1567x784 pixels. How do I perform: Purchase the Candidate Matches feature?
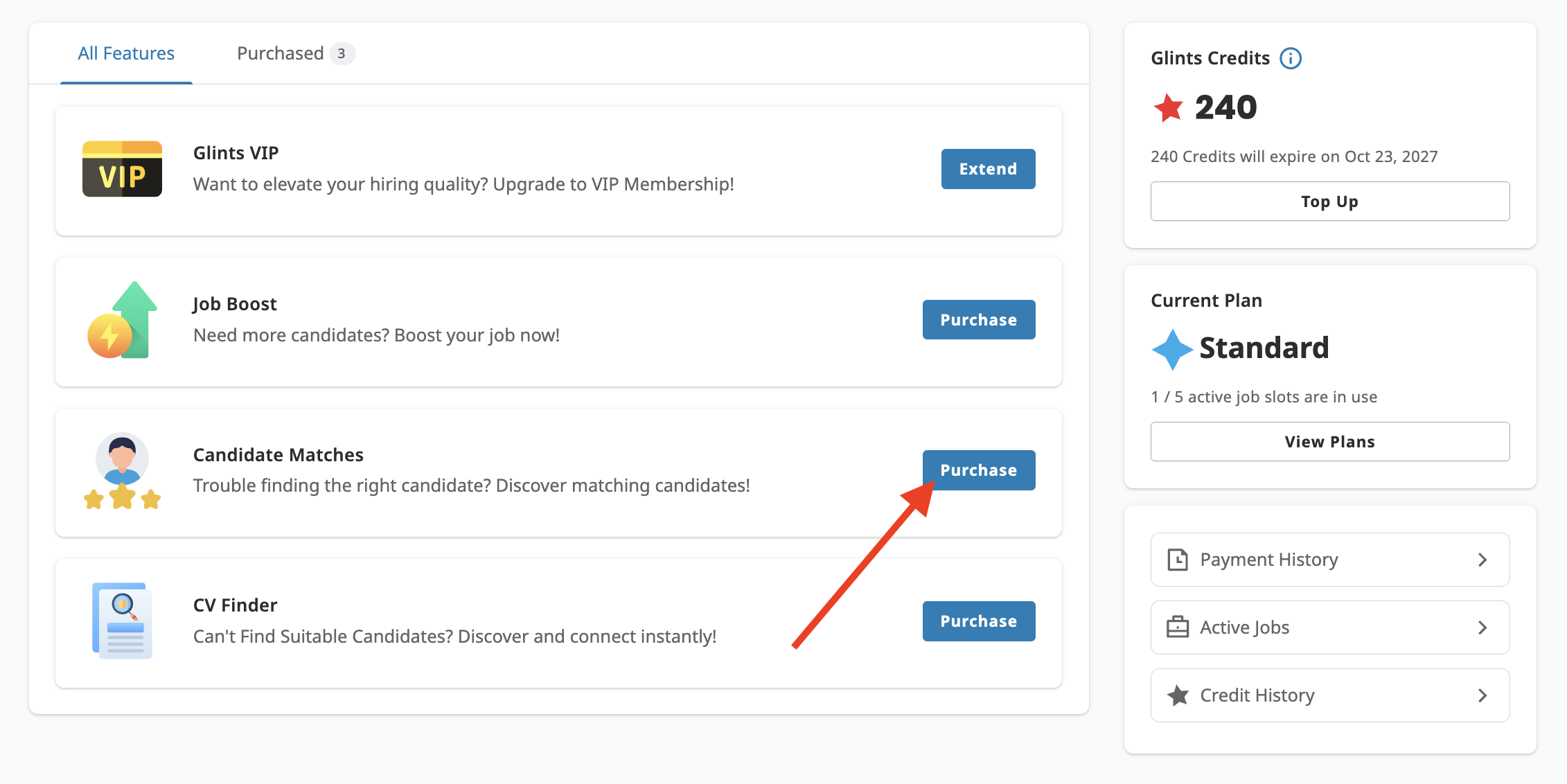pos(978,470)
